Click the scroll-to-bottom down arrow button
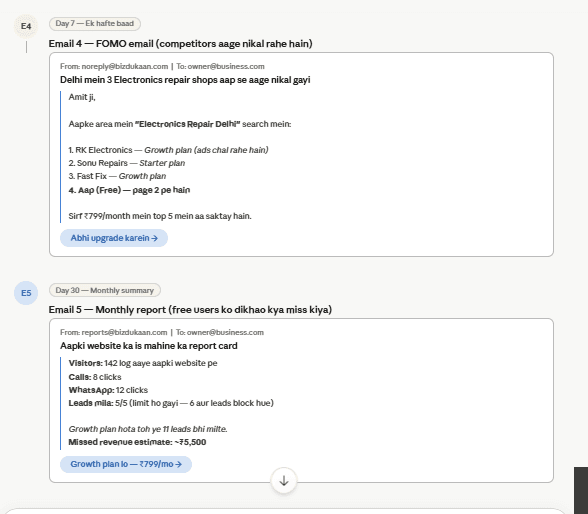The width and height of the screenshot is (588, 514). click(284, 480)
